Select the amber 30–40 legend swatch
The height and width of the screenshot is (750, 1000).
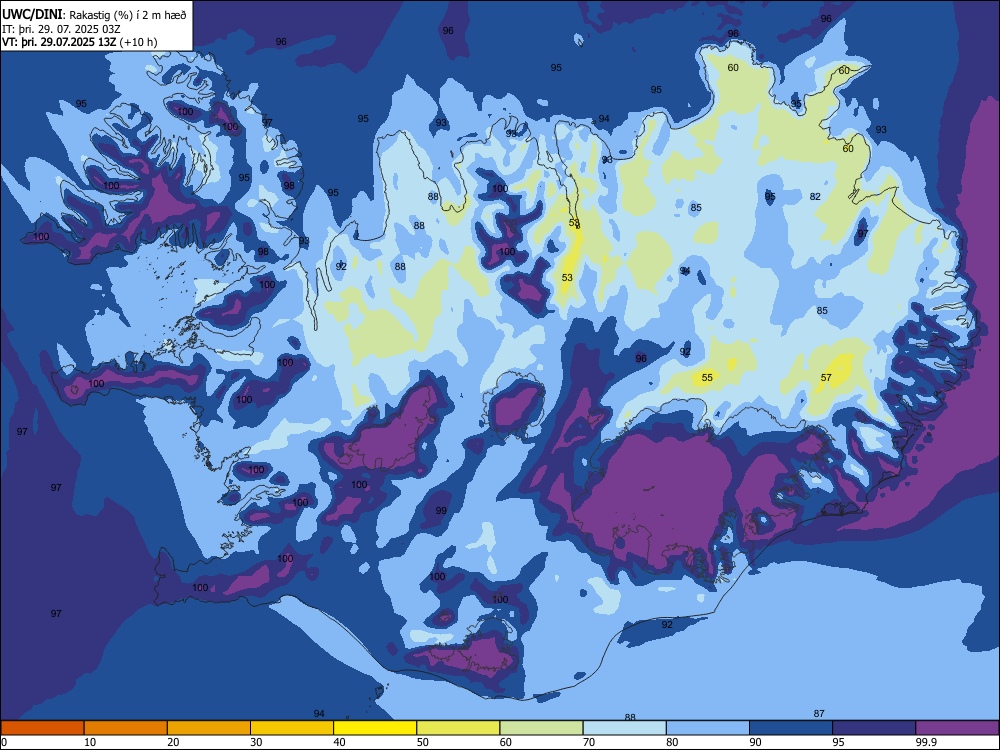click(292, 728)
